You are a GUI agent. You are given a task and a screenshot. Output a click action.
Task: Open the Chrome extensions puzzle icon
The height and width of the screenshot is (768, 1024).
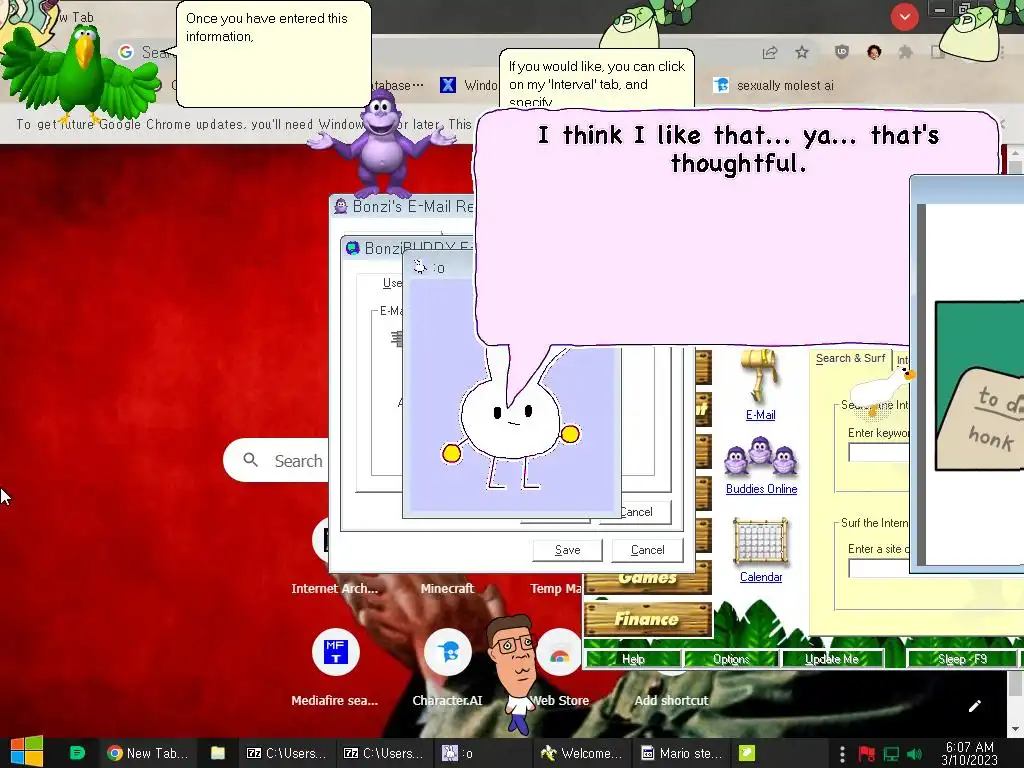tap(905, 52)
